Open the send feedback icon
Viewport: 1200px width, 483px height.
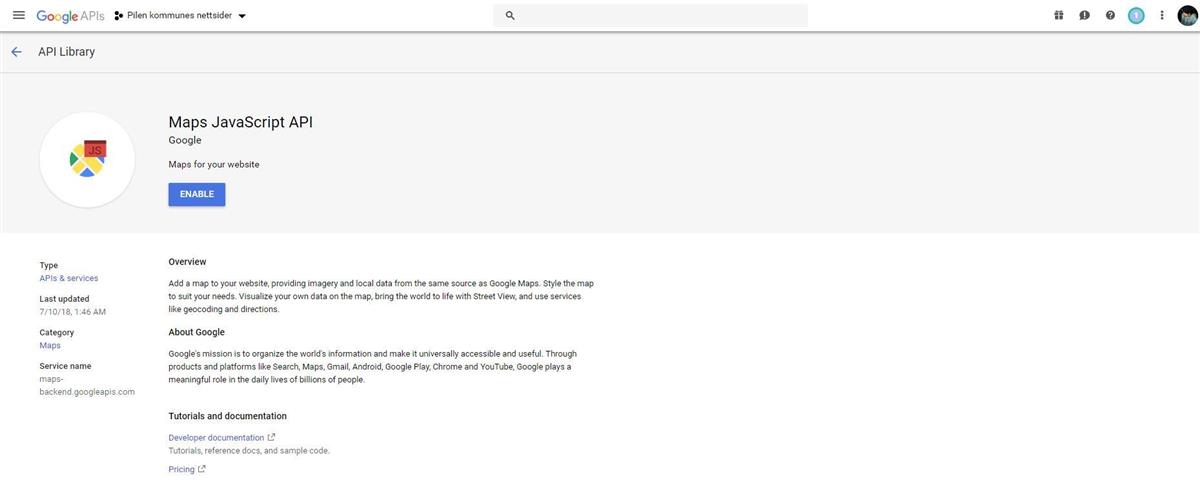(1084, 16)
